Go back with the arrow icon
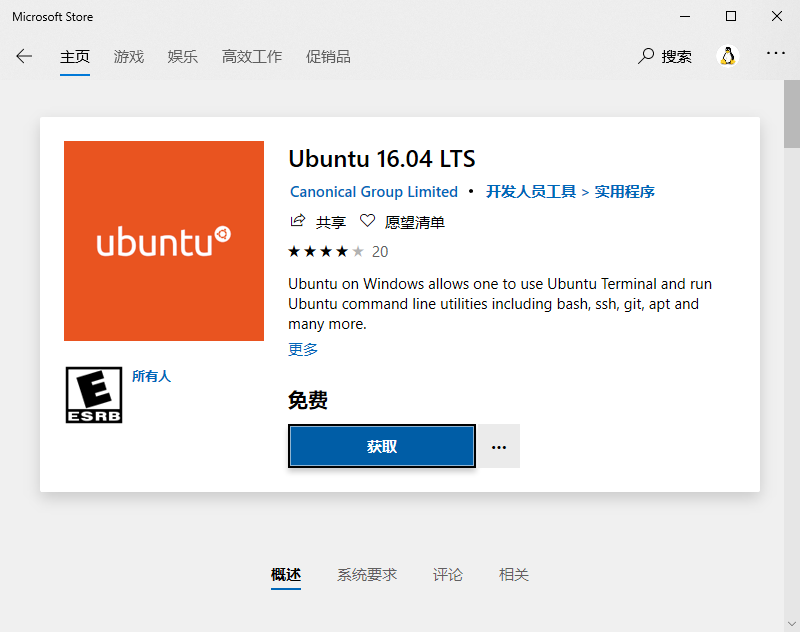The height and width of the screenshot is (632, 800). 24,56
